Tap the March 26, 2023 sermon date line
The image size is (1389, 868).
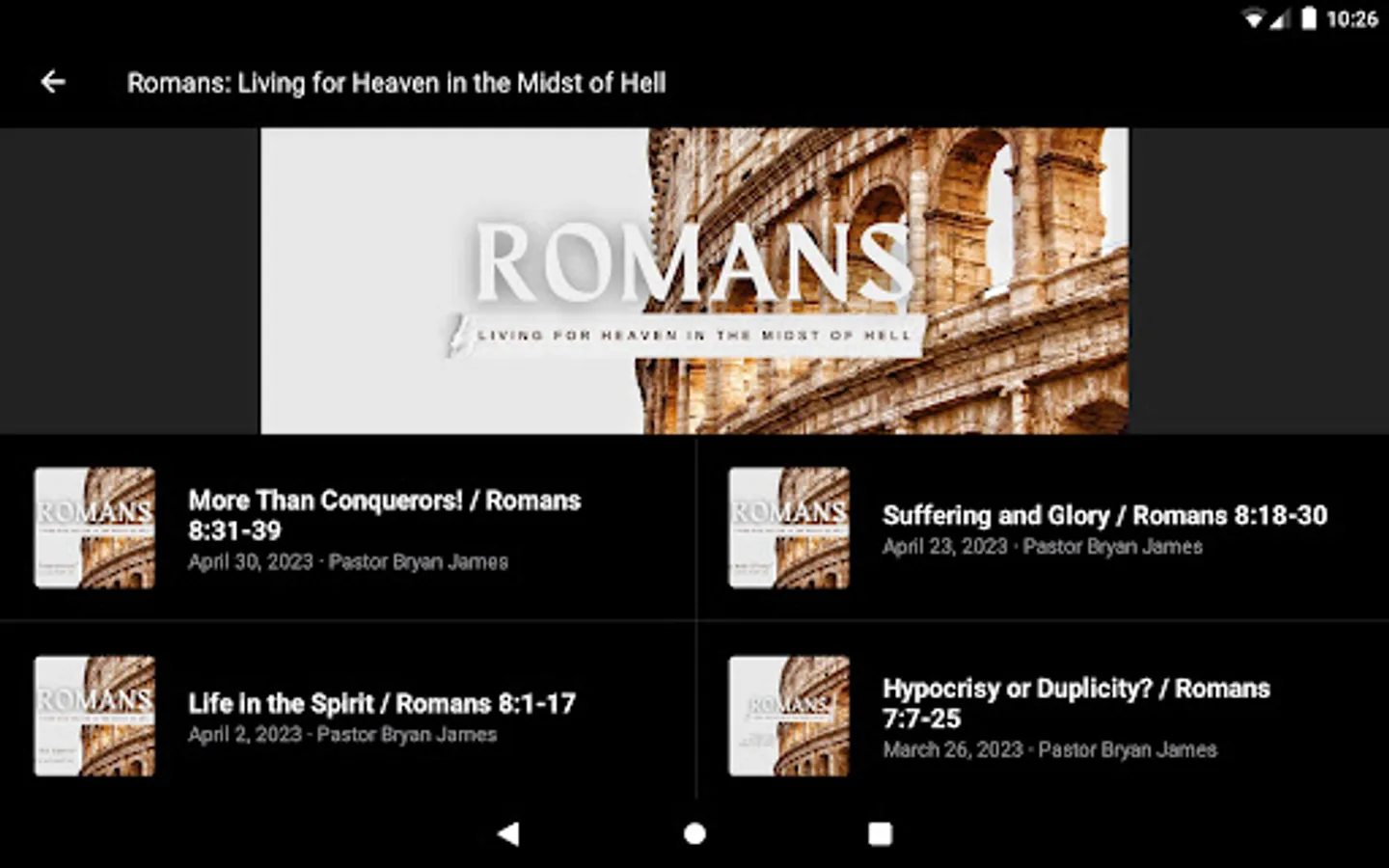1049,749
